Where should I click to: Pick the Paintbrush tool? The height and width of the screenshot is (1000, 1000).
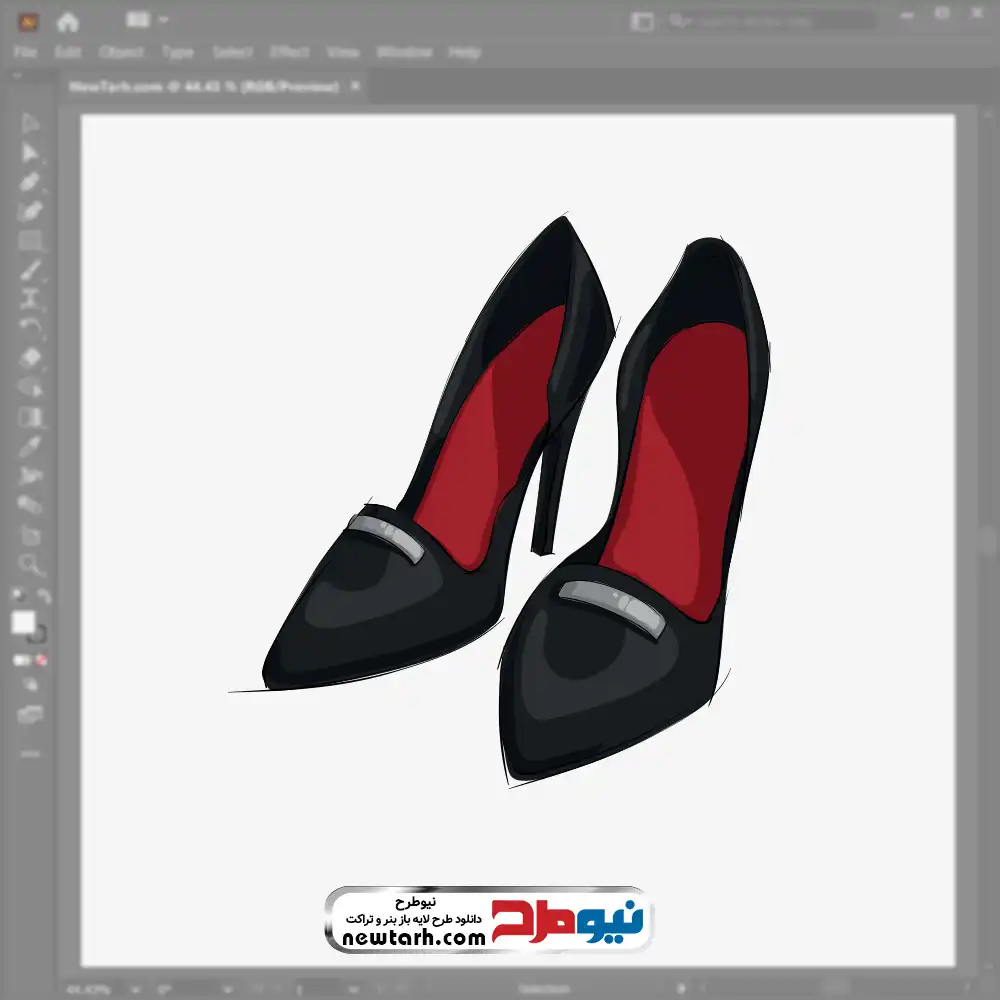tap(30, 270)
